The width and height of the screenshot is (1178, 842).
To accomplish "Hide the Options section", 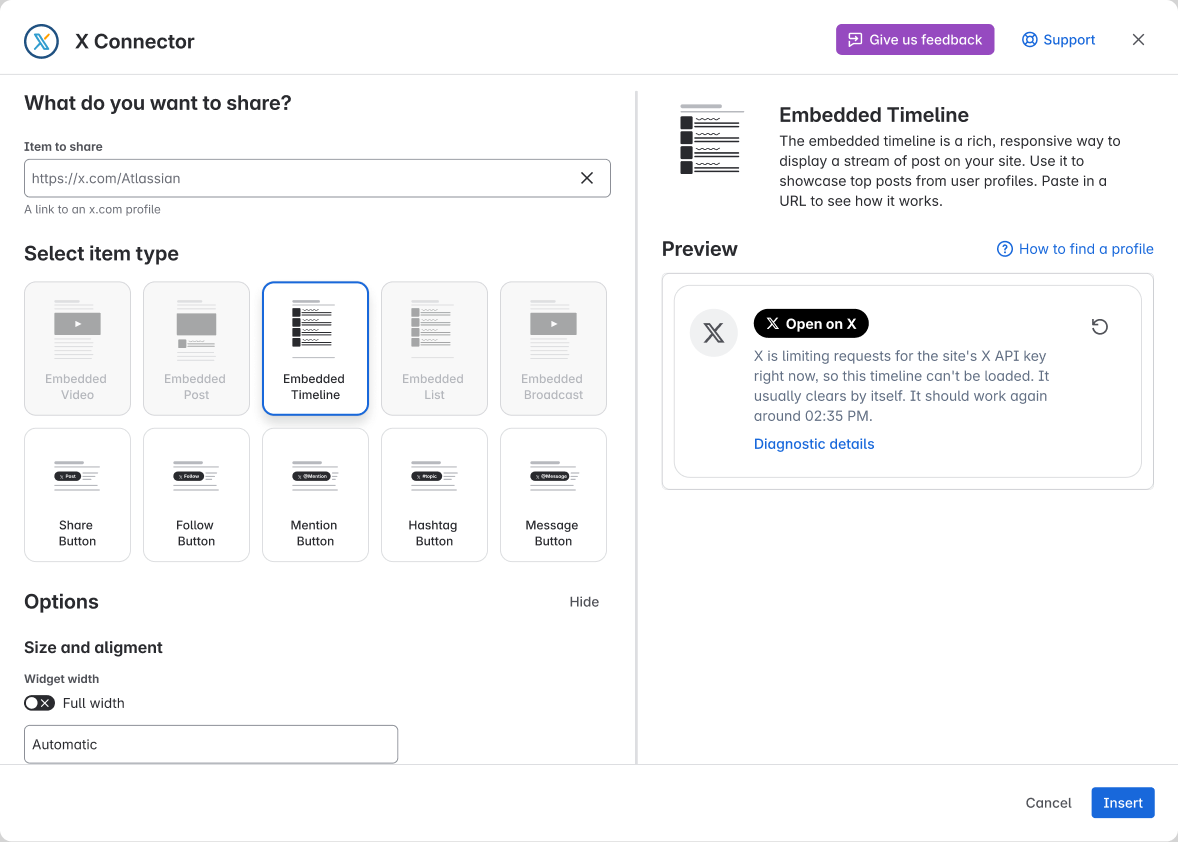I will (x=584, y=602).
